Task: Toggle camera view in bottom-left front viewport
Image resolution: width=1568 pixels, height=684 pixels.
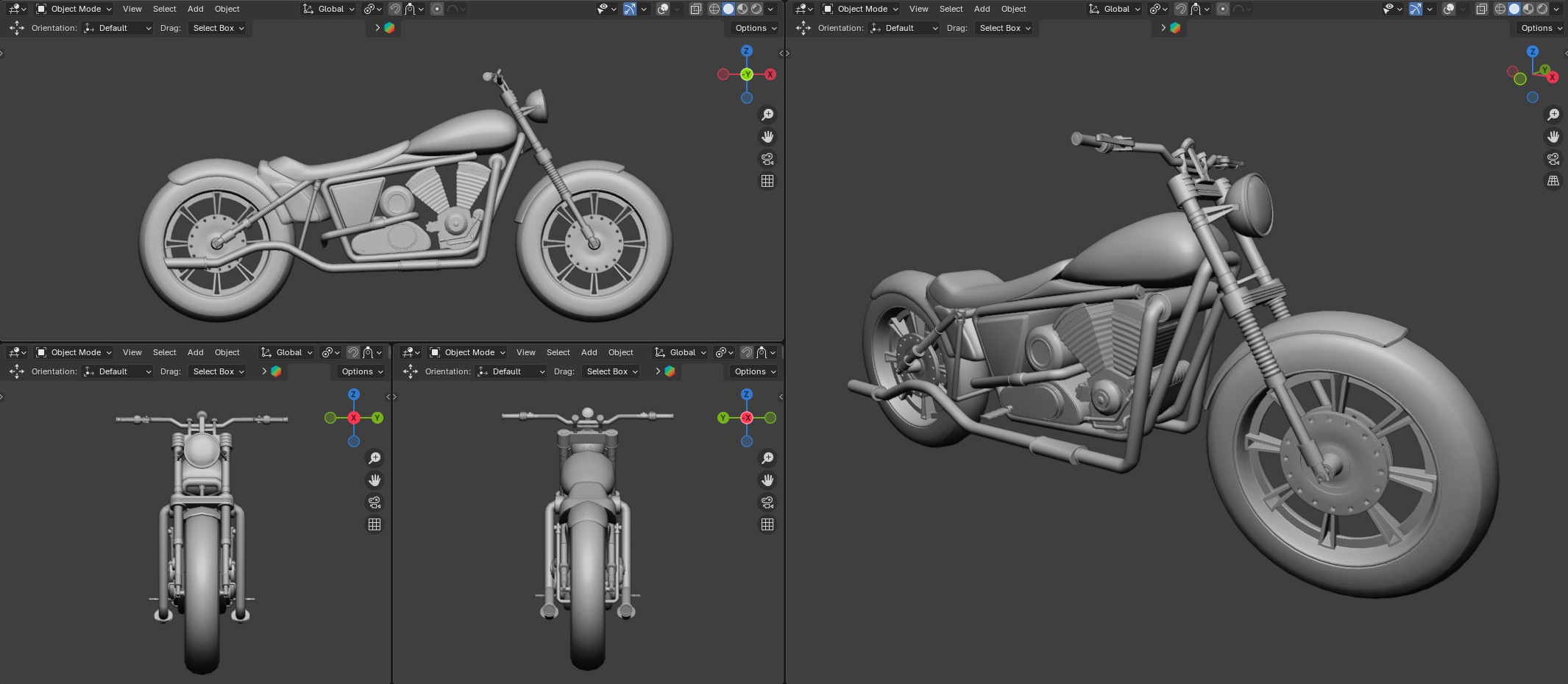Action: click(375, 502)
